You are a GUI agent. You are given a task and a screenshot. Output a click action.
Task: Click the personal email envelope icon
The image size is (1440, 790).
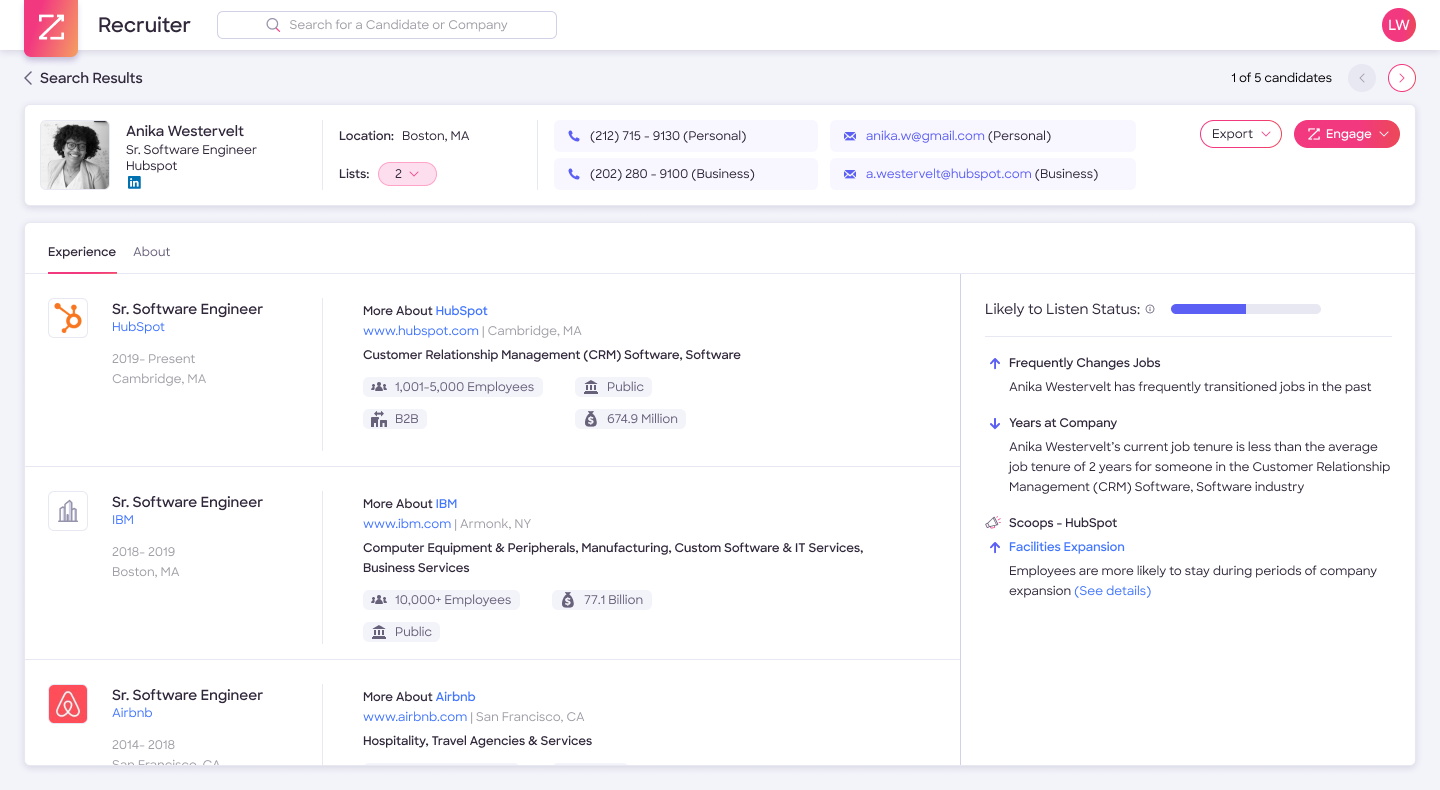click(x=850, y=136)
